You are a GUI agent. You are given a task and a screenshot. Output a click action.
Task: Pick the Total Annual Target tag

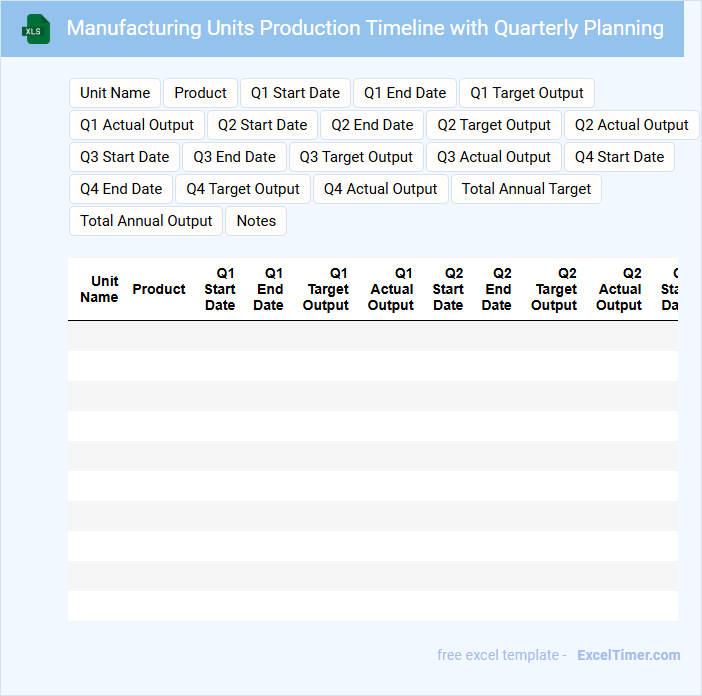(x=526, y=189)
